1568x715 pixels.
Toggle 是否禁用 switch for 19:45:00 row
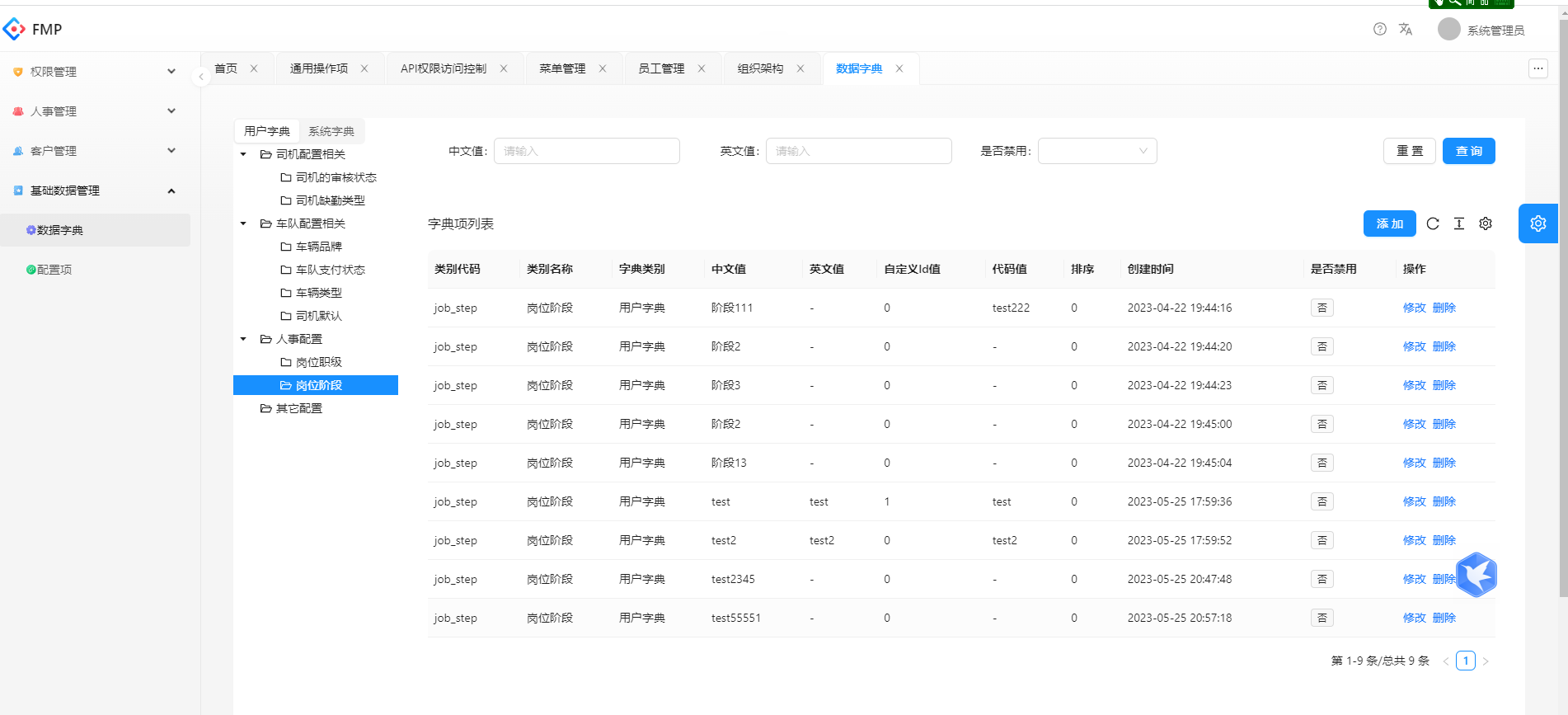point(1322,424)
